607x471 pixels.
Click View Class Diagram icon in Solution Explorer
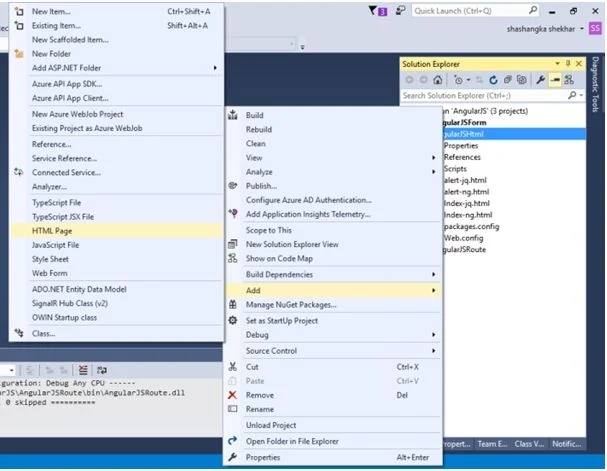pyautogui.click(x=569, y=80)
